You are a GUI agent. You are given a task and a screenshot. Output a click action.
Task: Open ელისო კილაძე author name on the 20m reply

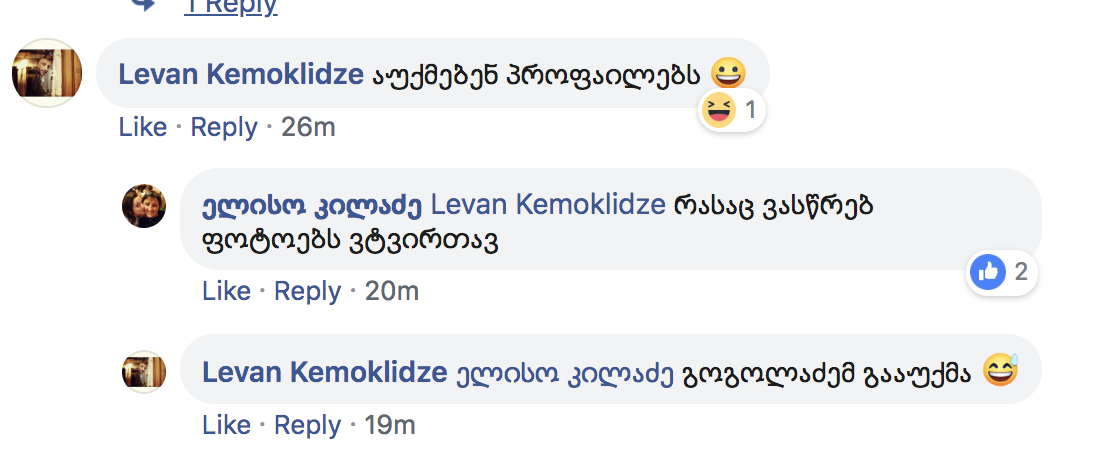coord(311,206)
